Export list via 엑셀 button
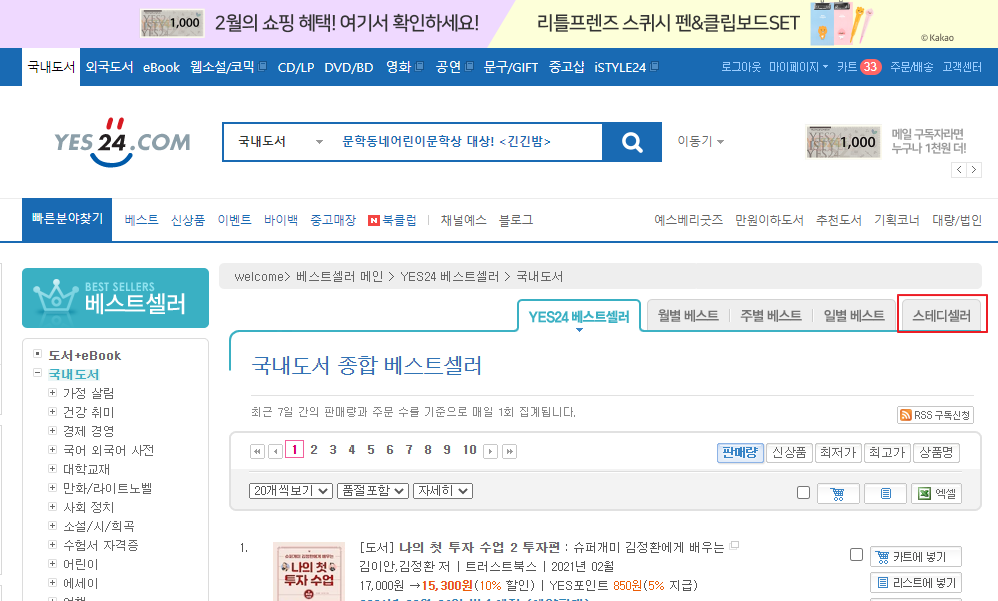This screenshot has height=601, width=998. (936, 493)
